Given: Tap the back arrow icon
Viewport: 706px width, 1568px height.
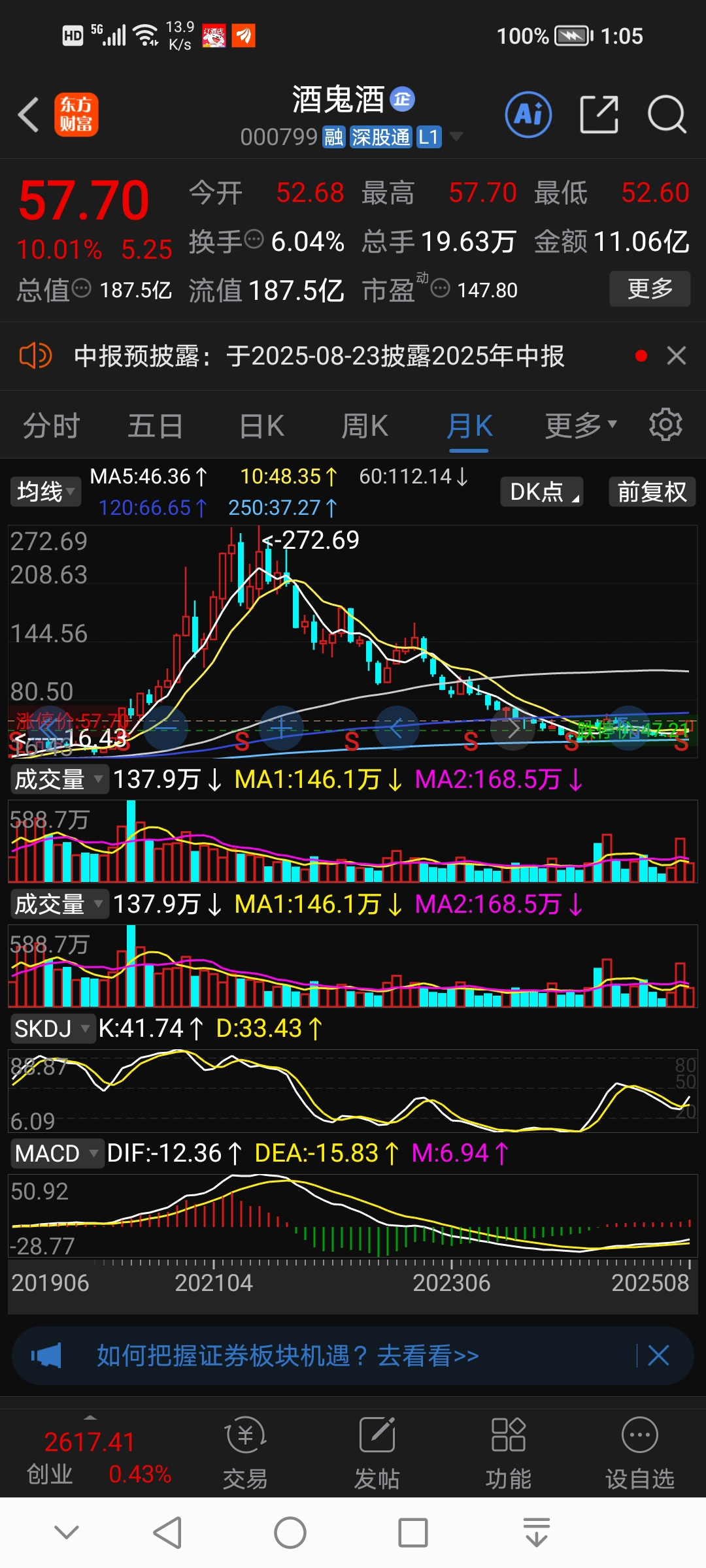Looking at the screenshot, I should [x=29, y=115].
